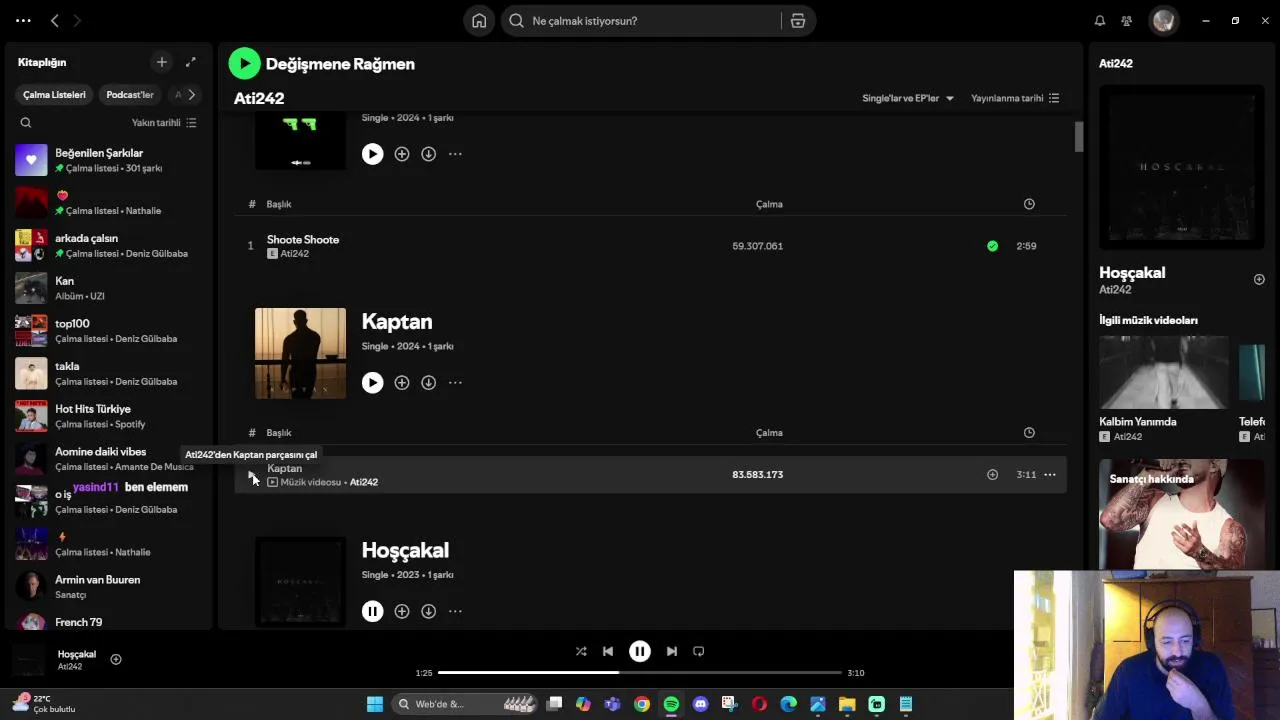Open Kan album by UZI

tap(108, 288)
